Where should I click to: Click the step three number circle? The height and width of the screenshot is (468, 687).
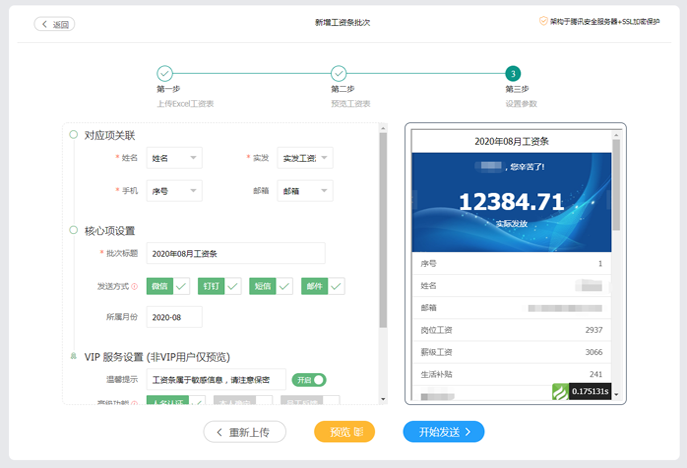(513, 73)
